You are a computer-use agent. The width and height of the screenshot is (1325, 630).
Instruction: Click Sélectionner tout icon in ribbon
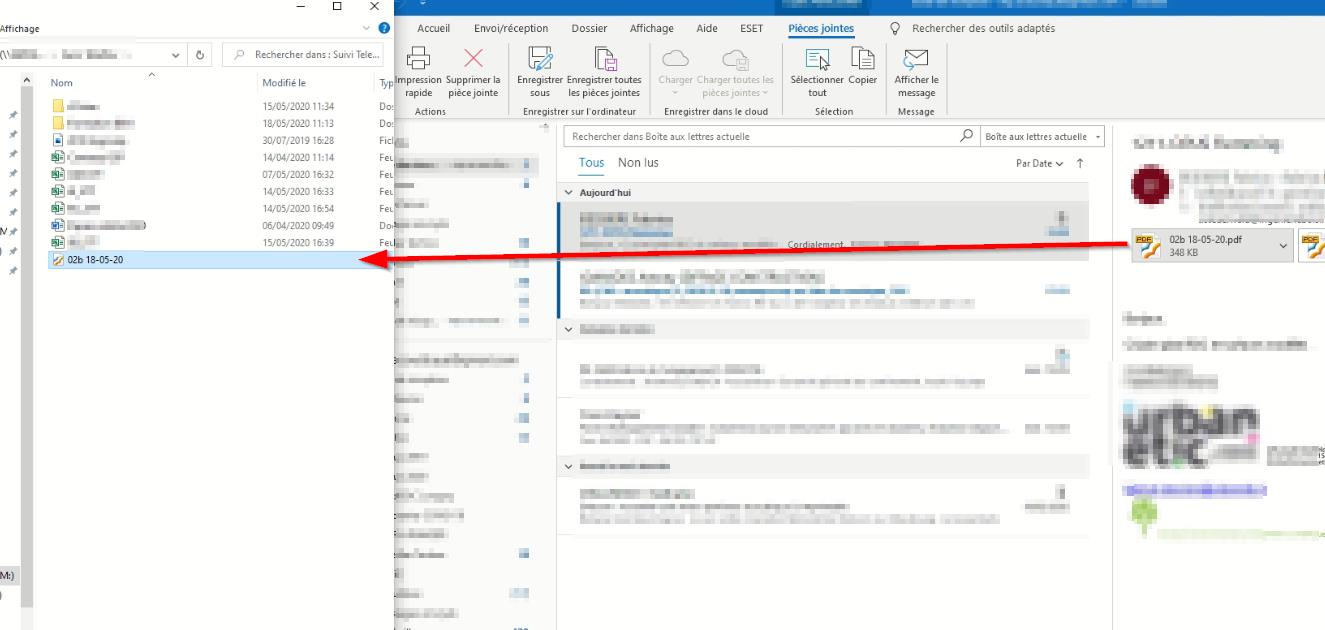pos(817,59)
